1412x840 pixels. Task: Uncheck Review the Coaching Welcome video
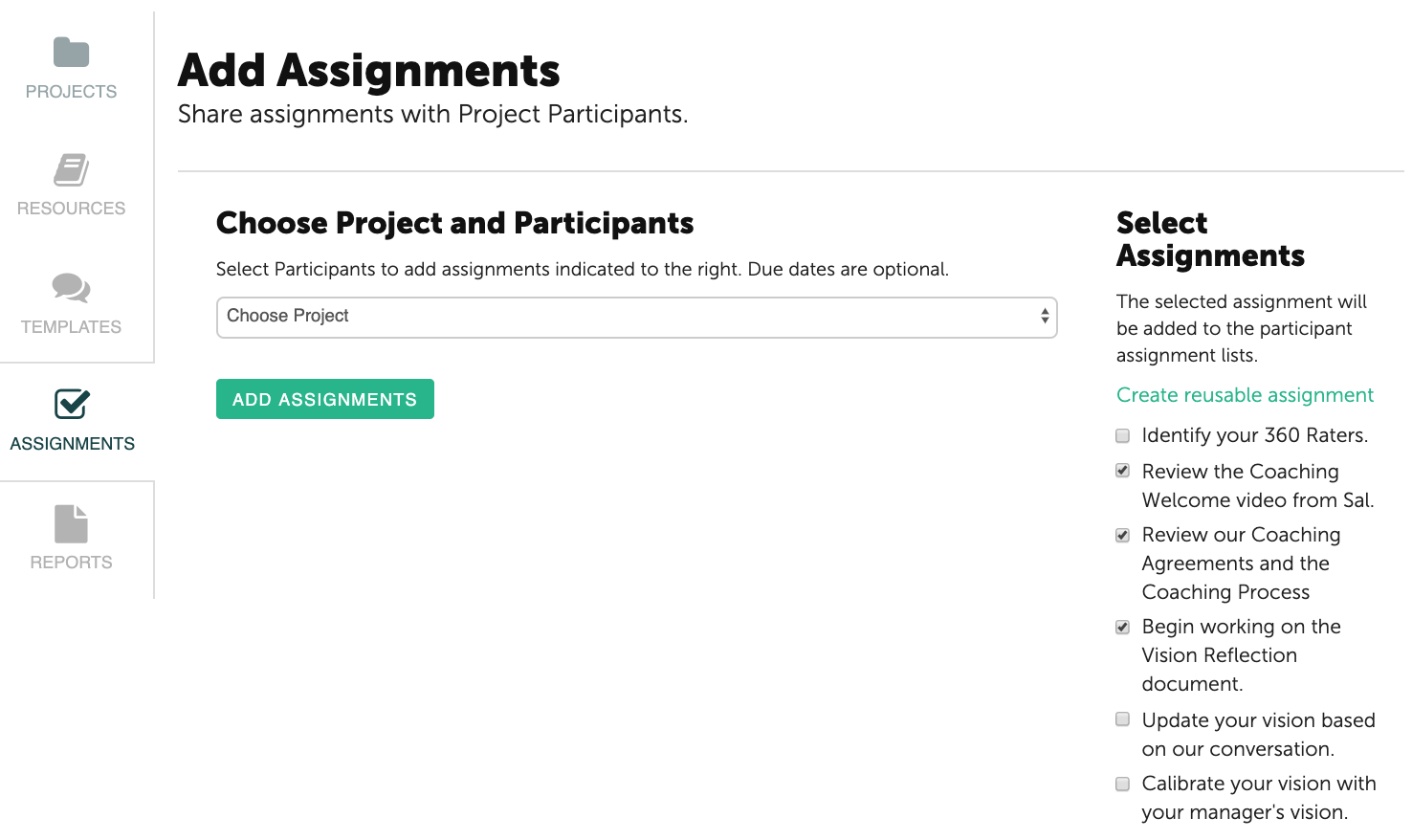pyautogui.click(x=1123, y=471)
